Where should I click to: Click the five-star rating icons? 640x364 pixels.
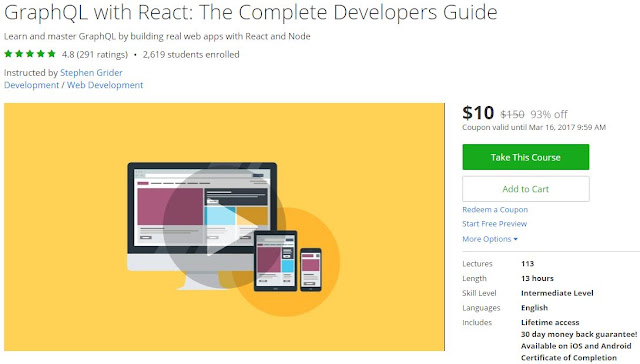coord(30,54)
